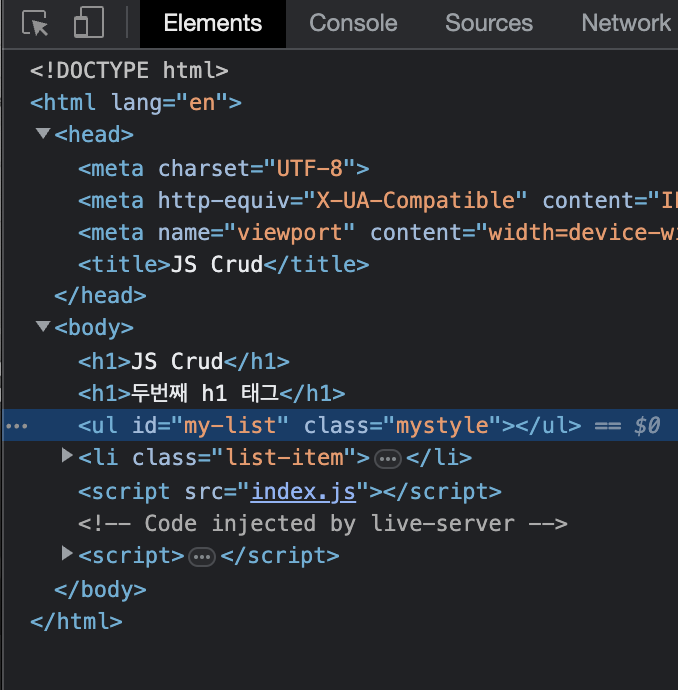This screenshot has width=678, height=690.
Task: Click the list-item class attribute value
Action: (x=285, y=458)
